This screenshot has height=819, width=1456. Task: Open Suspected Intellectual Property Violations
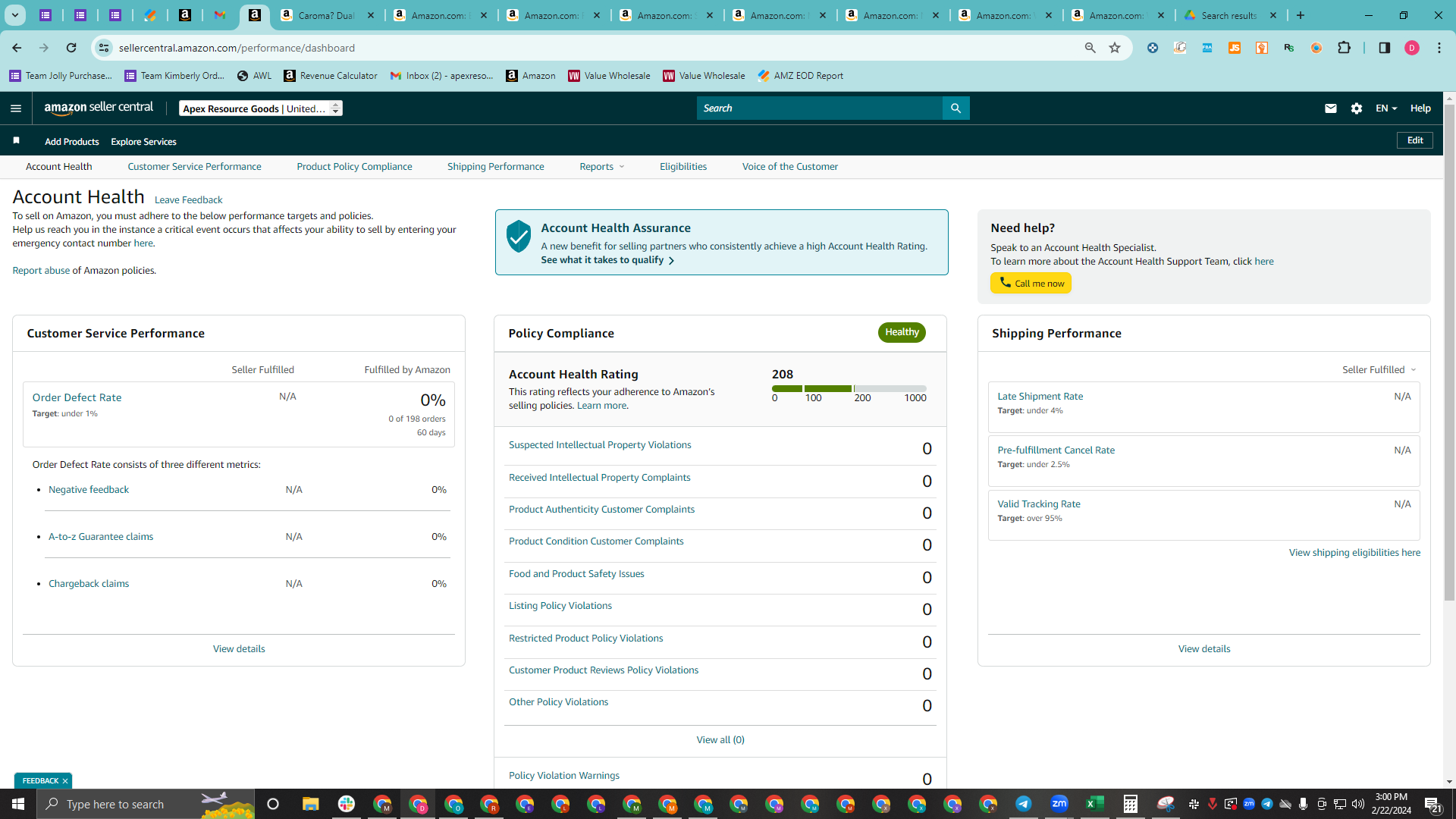point(600,445)
